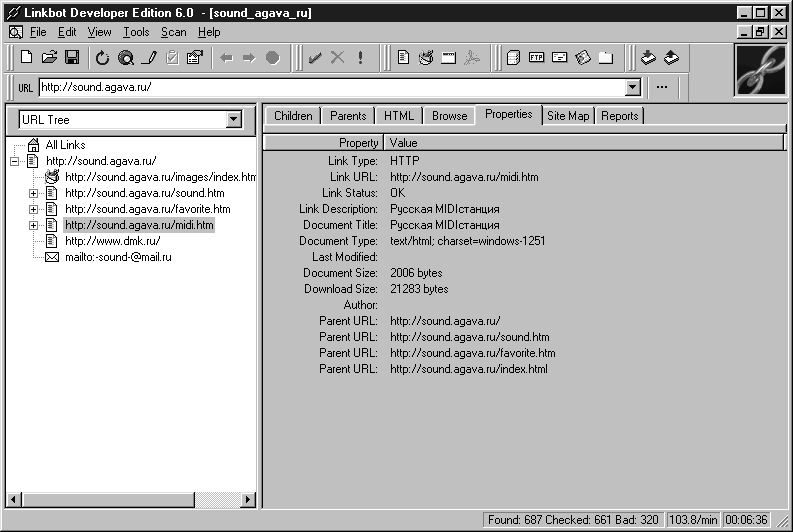Screen dimensions: 793x532
Task: Collapse the http://sound.agava.ru/ root node
Action: point(15,161)
